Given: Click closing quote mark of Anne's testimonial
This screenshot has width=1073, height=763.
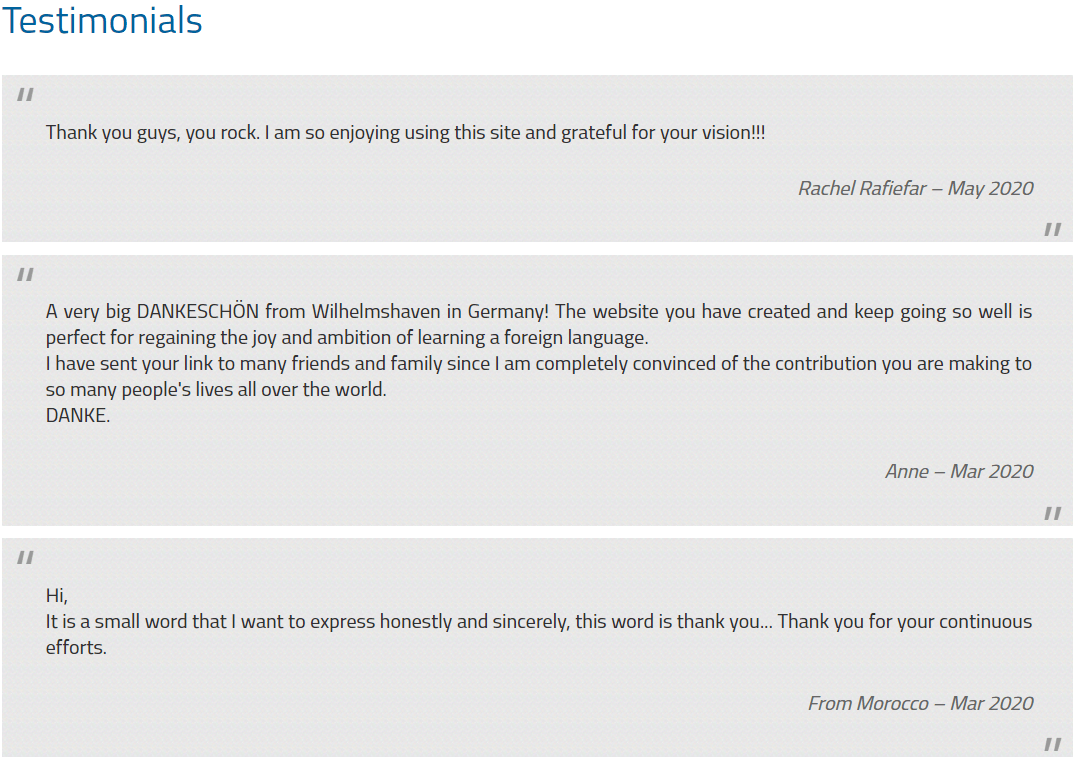Looking at the screenshot, I should pos(1052,513).
